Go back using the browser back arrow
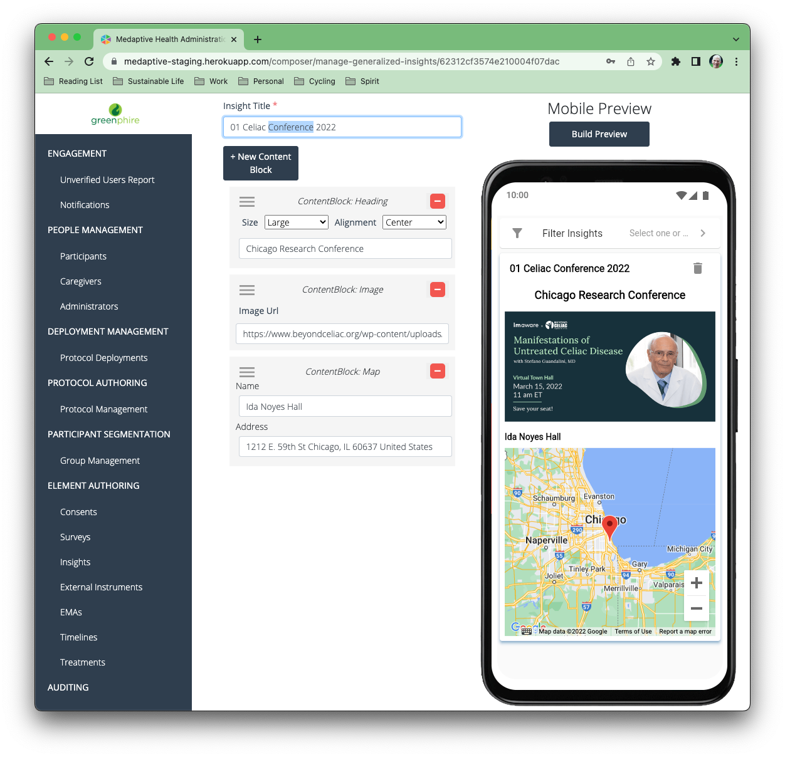785x757 pixels. coord(49,62)
